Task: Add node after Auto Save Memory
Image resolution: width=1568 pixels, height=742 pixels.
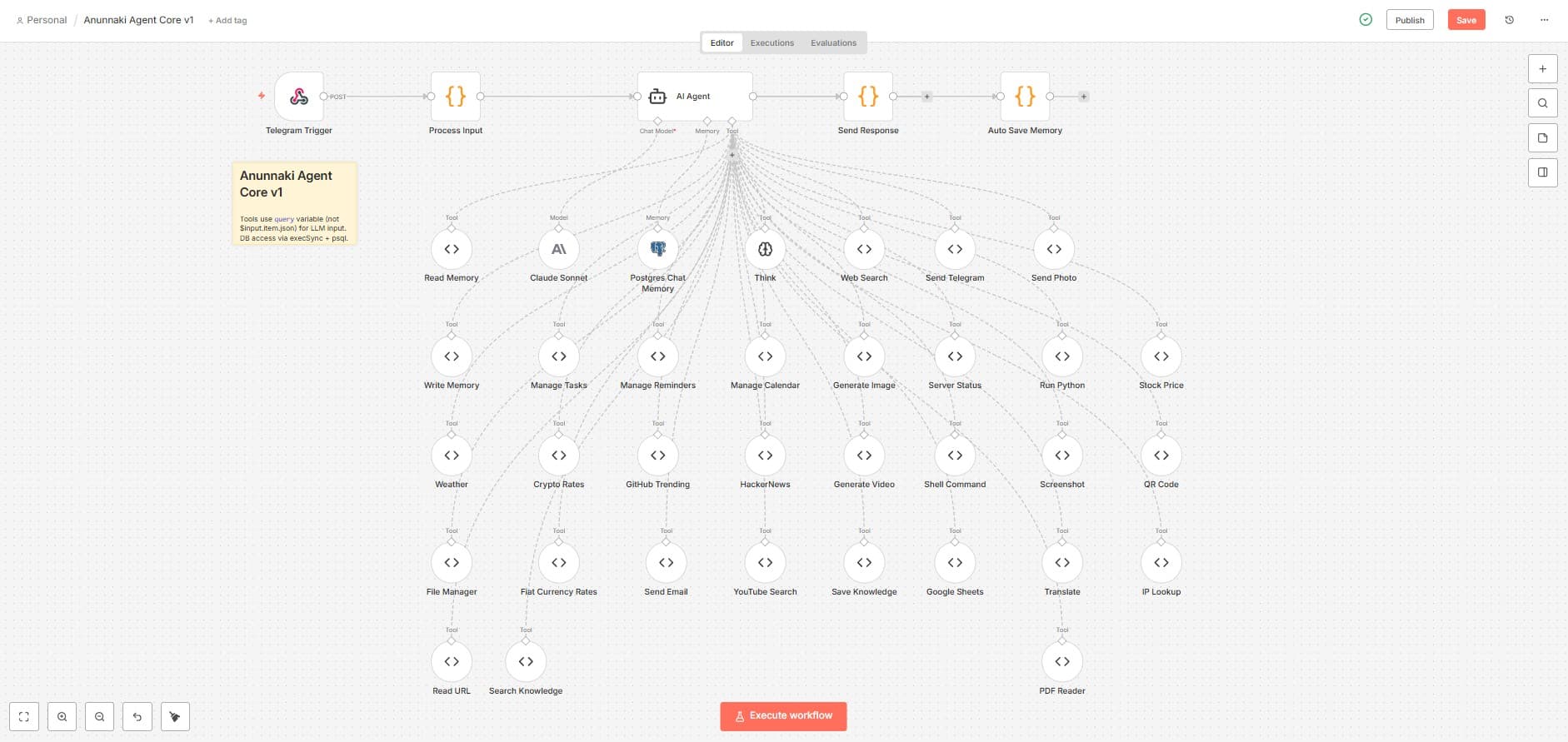Action: click(x=1083, y=97)
